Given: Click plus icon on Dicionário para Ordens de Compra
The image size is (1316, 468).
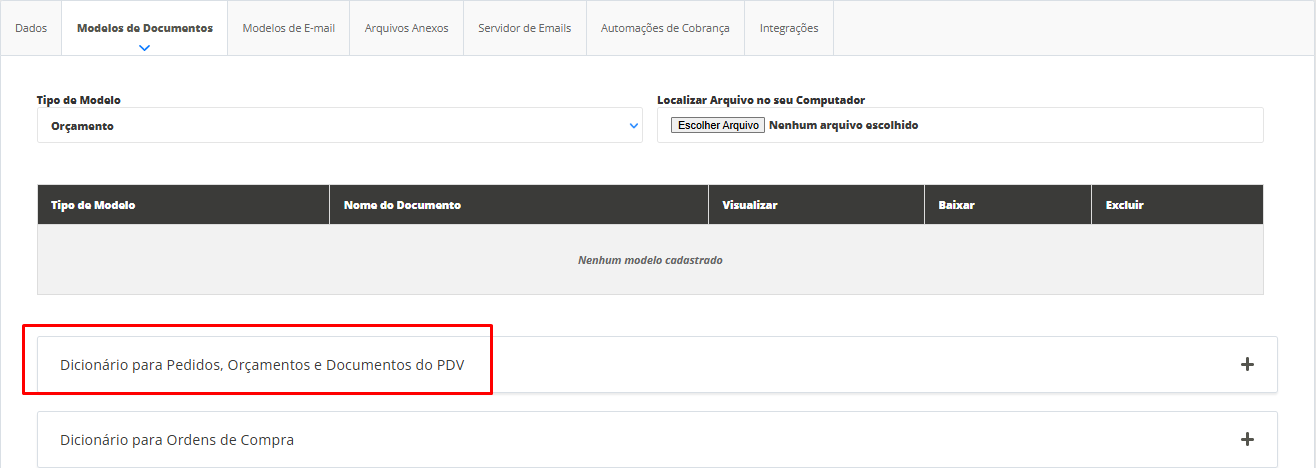Looking at the screenshot, I should (x=1246, y=440).
